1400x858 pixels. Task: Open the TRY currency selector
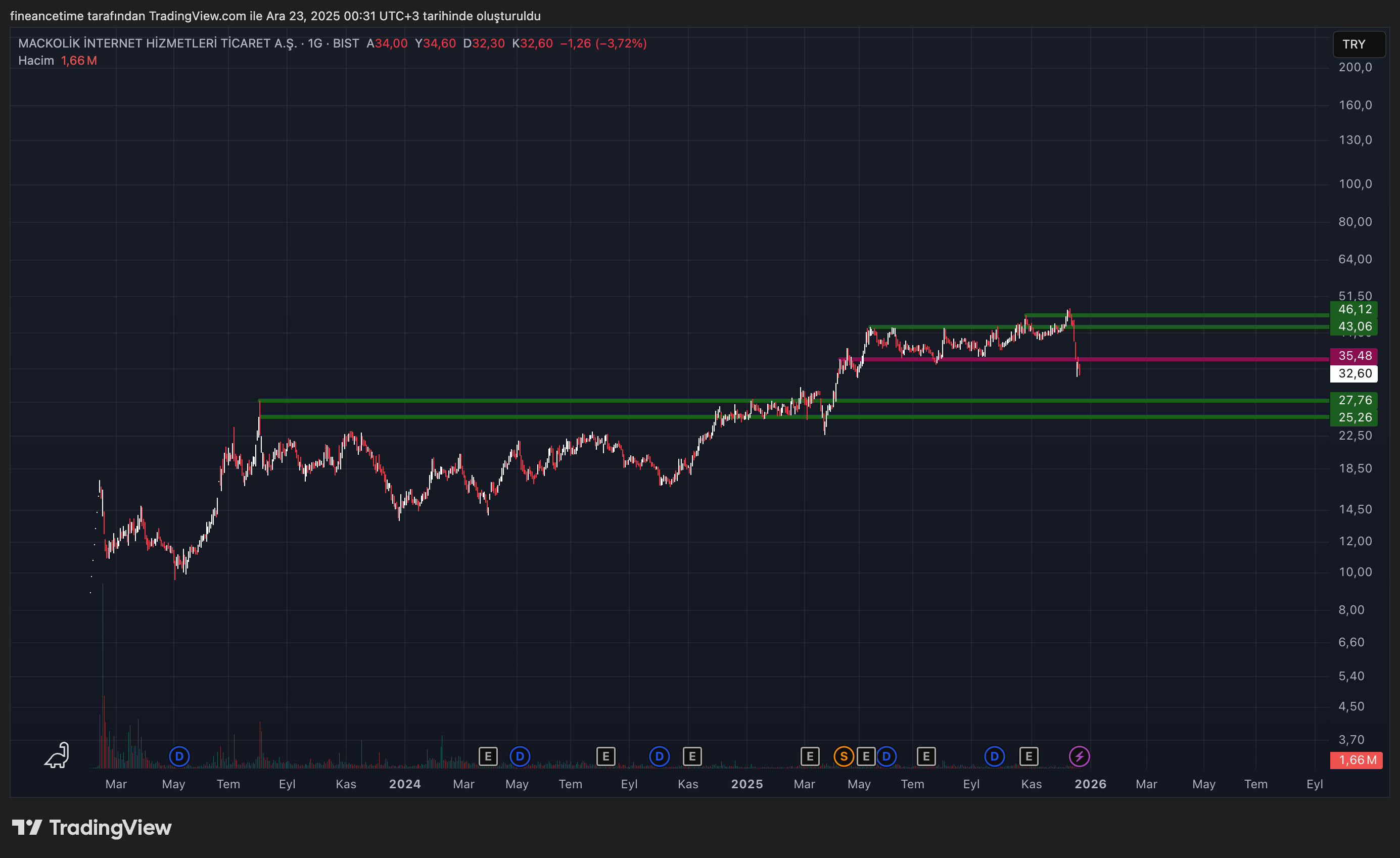coord(1358,44)
